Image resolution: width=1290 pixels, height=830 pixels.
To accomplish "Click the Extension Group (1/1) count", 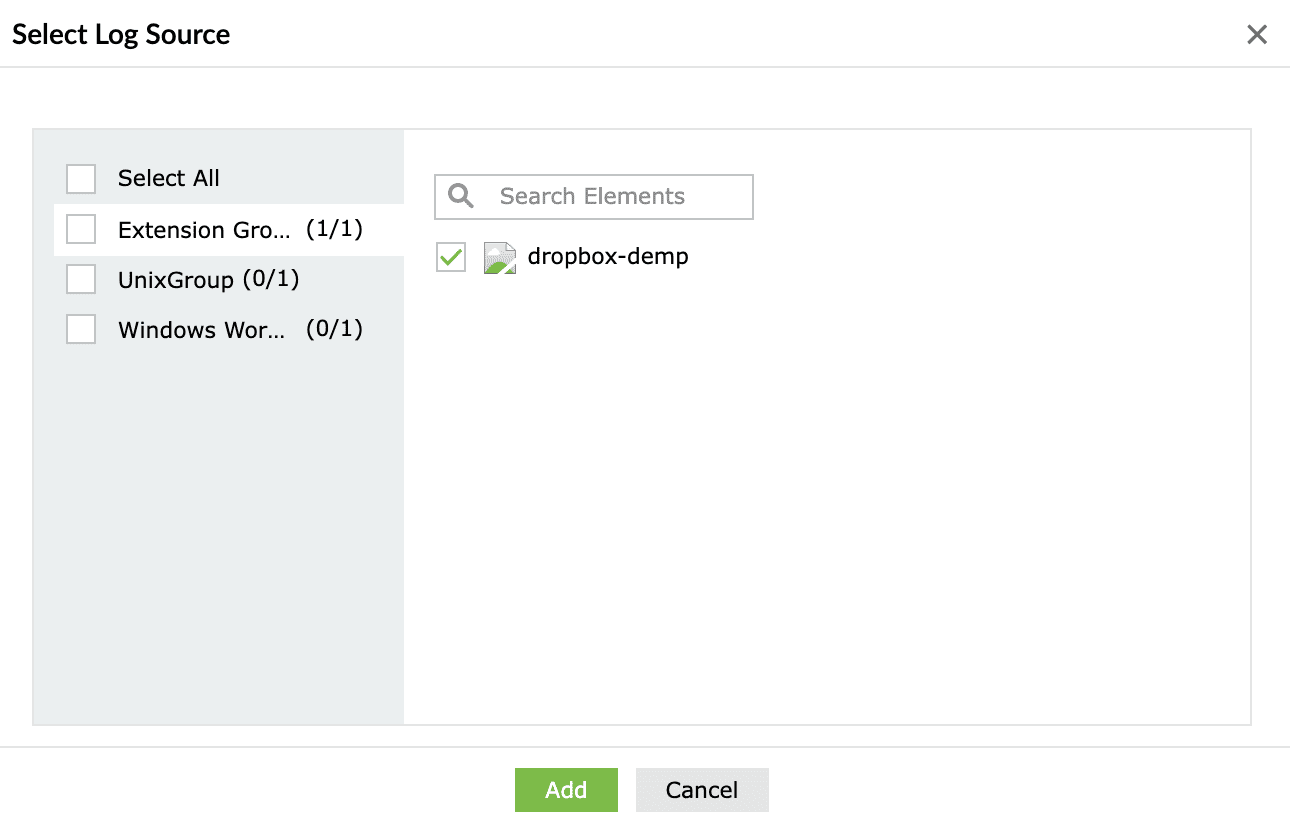I will point(334,230).
